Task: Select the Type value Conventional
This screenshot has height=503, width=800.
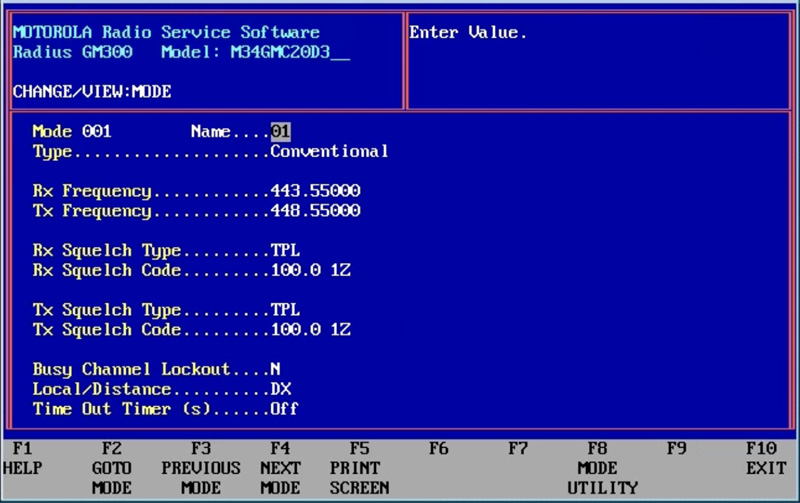Action: [329, 152]
